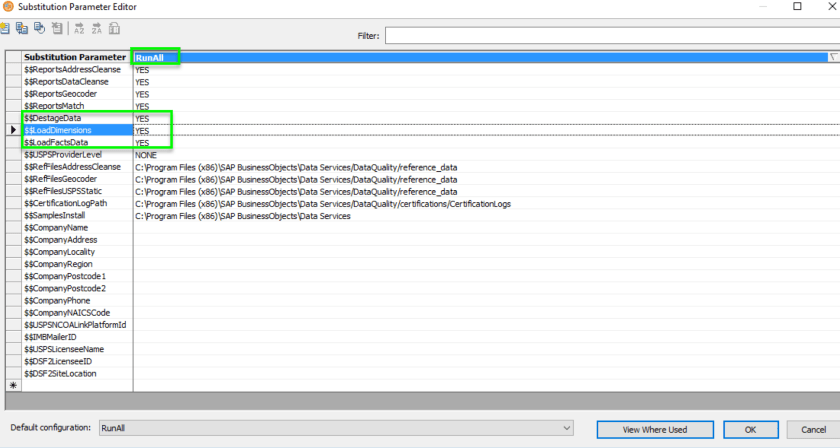The image size is (840, 448).
Task: Click the NONE value for $$USPSProviderLevel
Action: click(x=146, y=155)
